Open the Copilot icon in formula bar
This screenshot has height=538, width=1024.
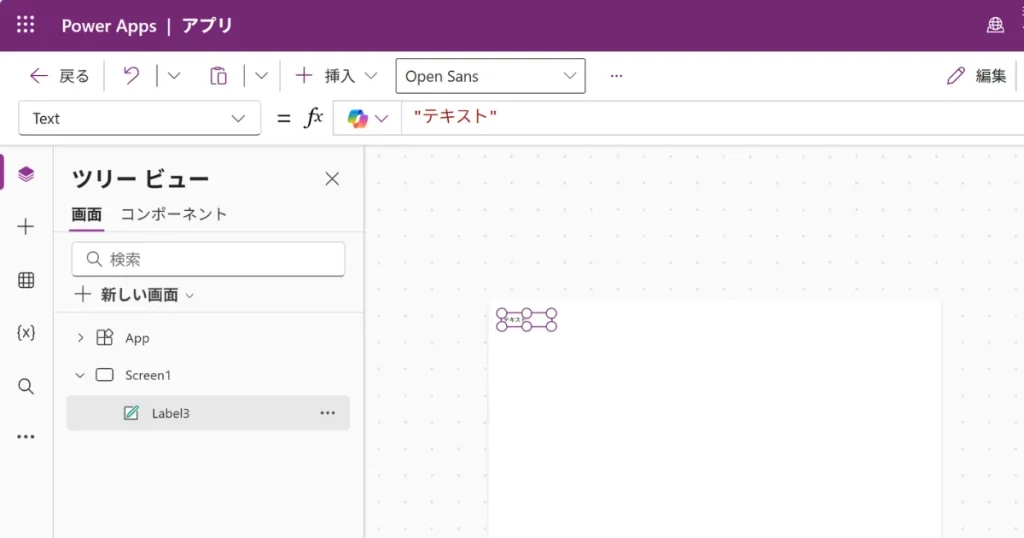[358, 118]
